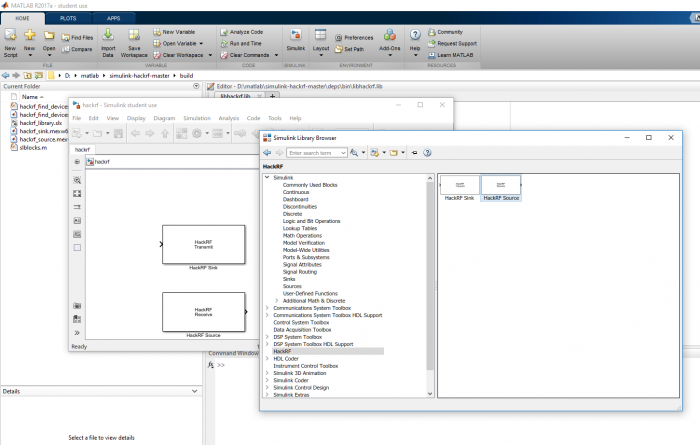Image resolution: width=700 pixels, height=445 pixels.
Task: Click the HackRF Transmit block in model
Action: pos(204,245)
